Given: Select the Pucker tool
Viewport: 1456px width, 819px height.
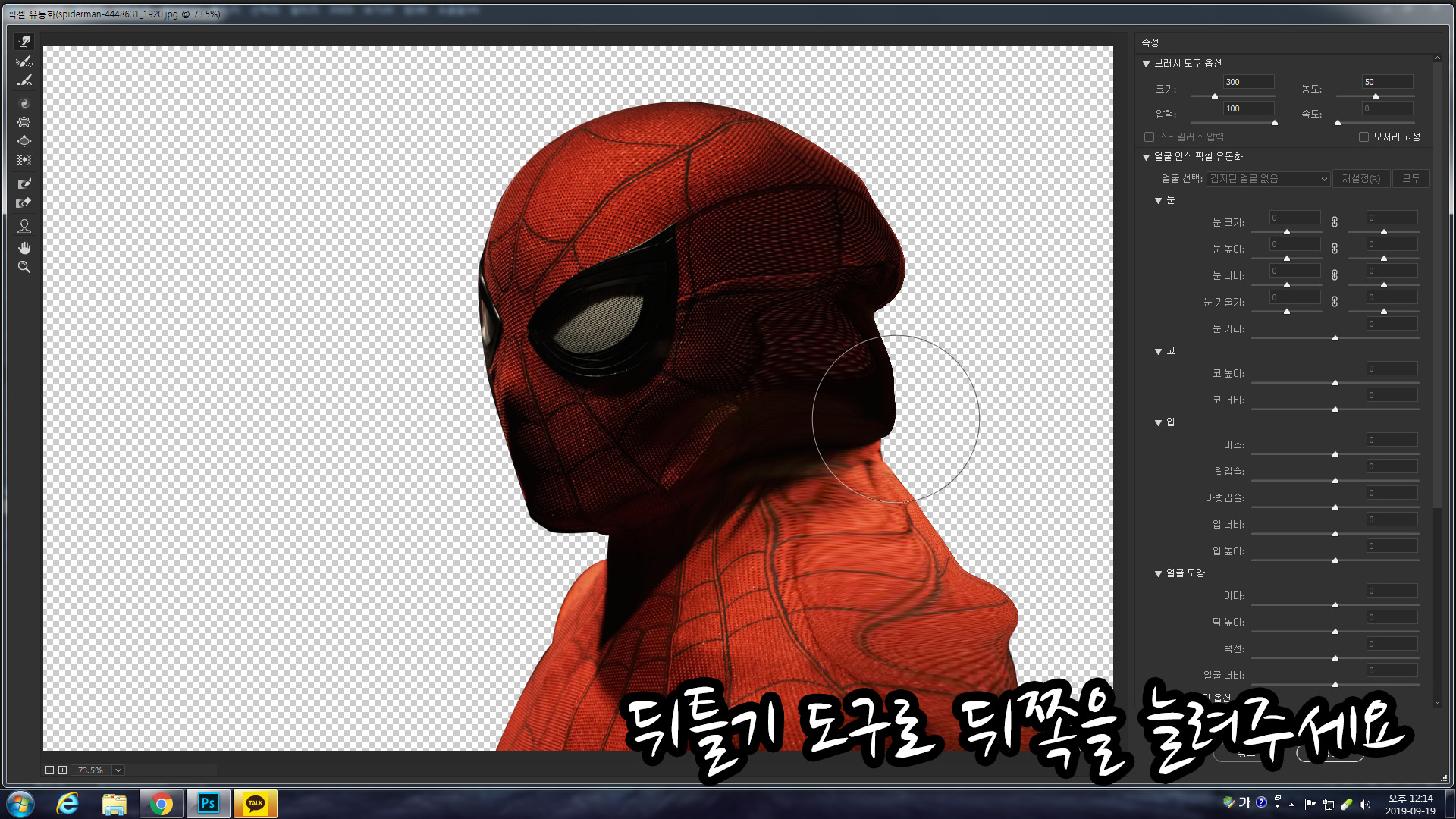Looking at the screenshot, I should click(x=24, y=122).
